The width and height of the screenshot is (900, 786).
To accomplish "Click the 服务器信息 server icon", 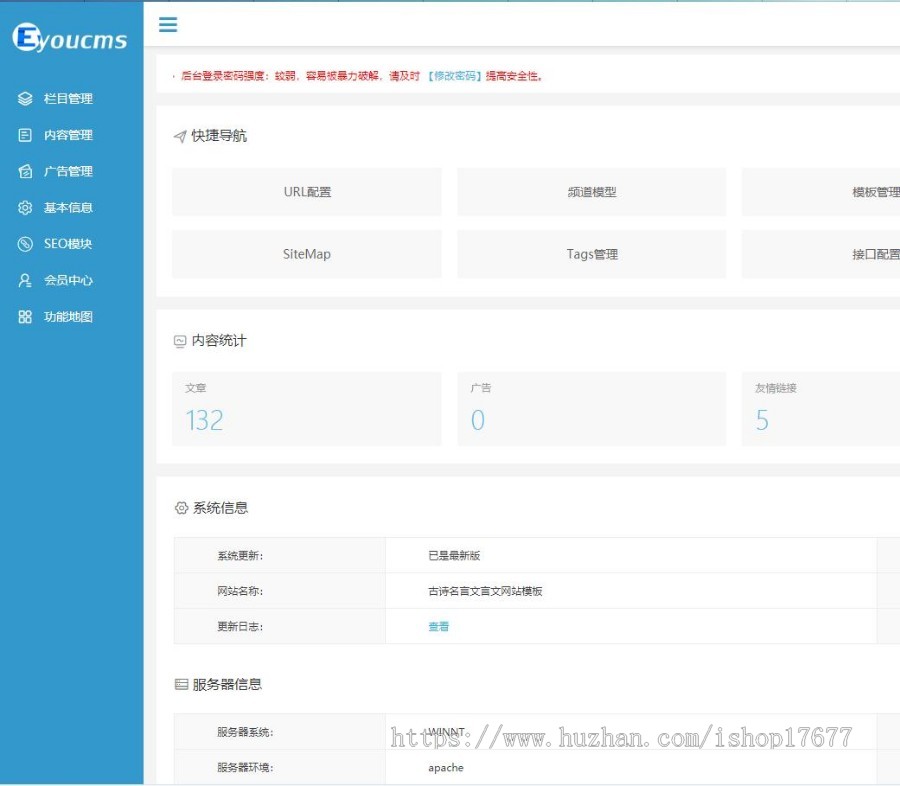I will point(181,684).
